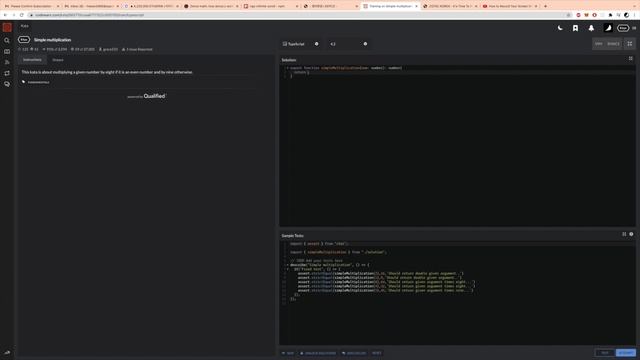
Task: Open the Codewars logo home link
Action: (7, 27)
